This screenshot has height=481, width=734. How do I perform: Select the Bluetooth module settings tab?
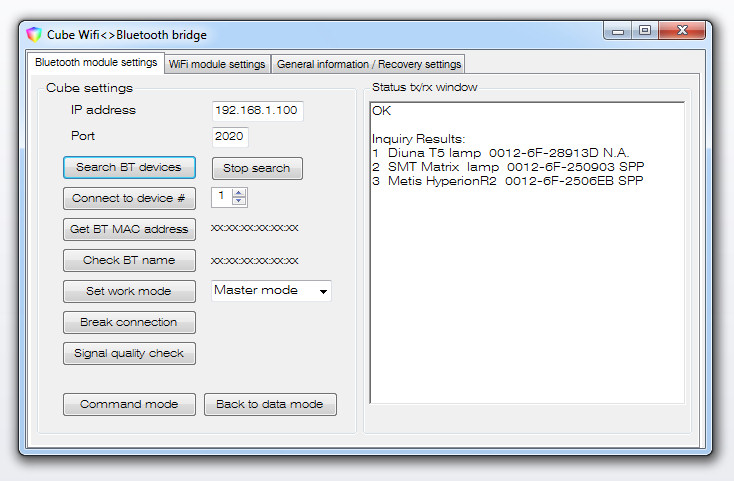click(x=96, y=63)
